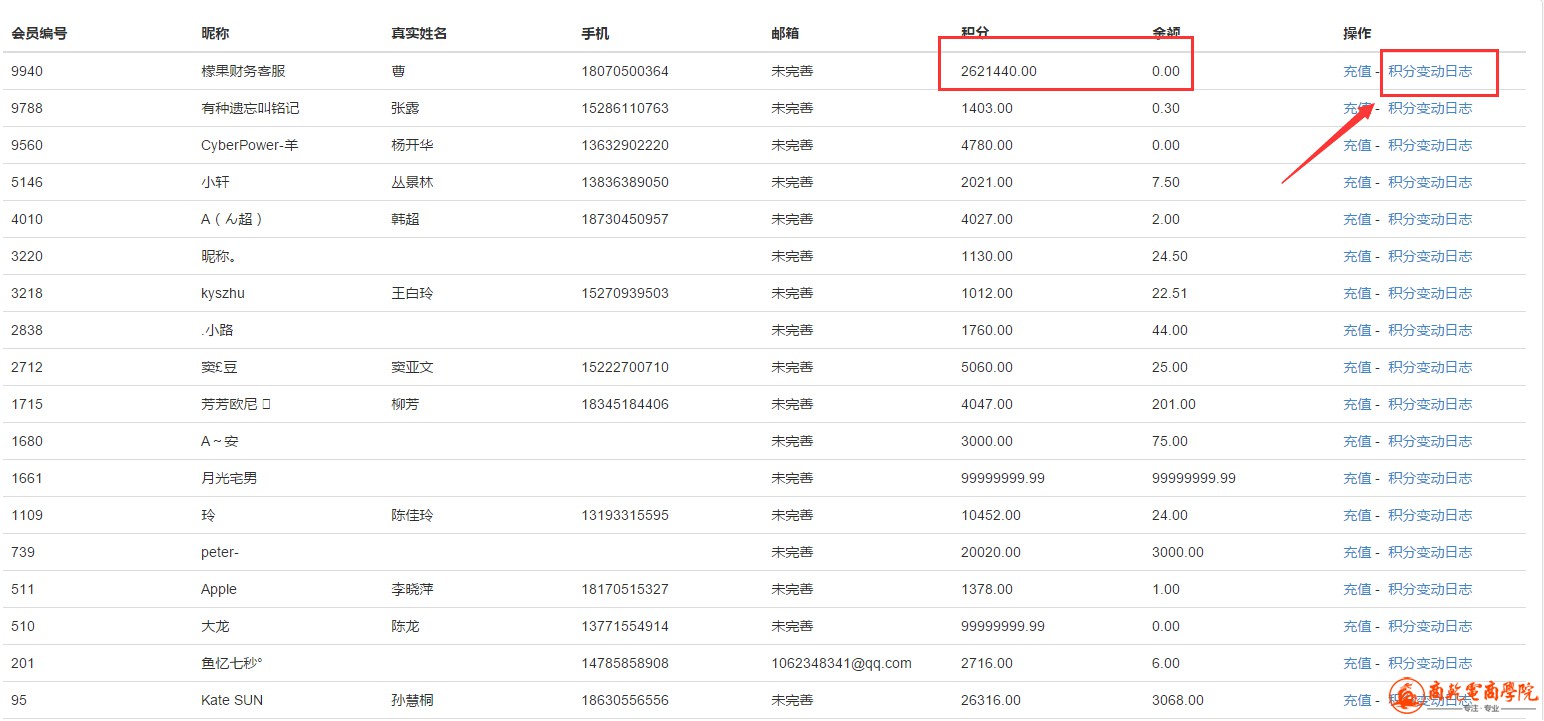
Task: Open 积分变动日志 for Apple row
Action: (1430, 589)
